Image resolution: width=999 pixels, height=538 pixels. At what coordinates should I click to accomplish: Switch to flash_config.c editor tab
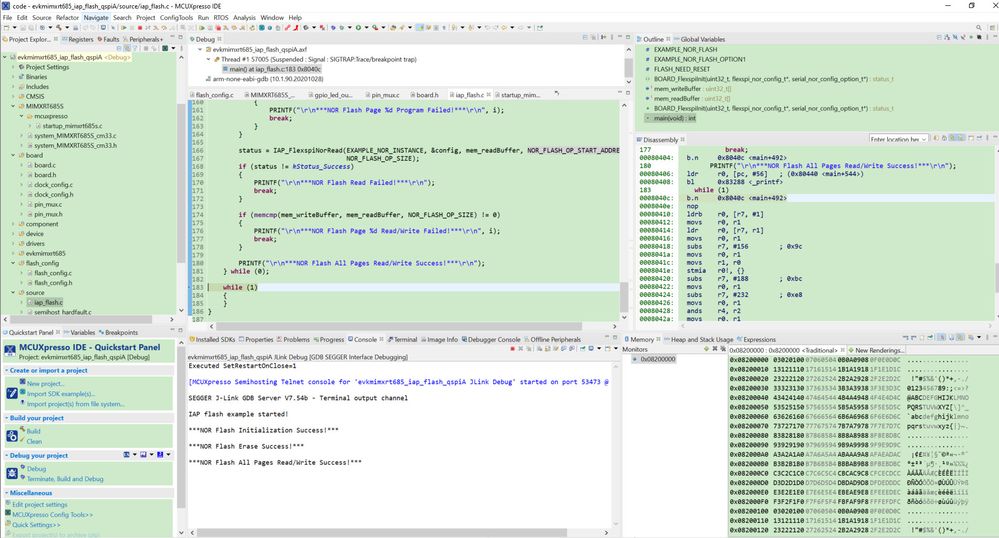point(213,95)
